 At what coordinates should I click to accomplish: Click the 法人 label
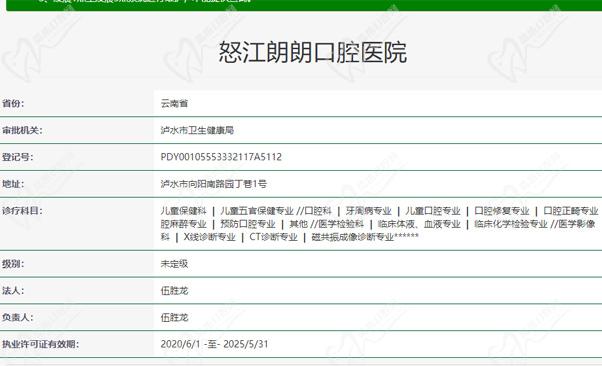tap(13, 291)
